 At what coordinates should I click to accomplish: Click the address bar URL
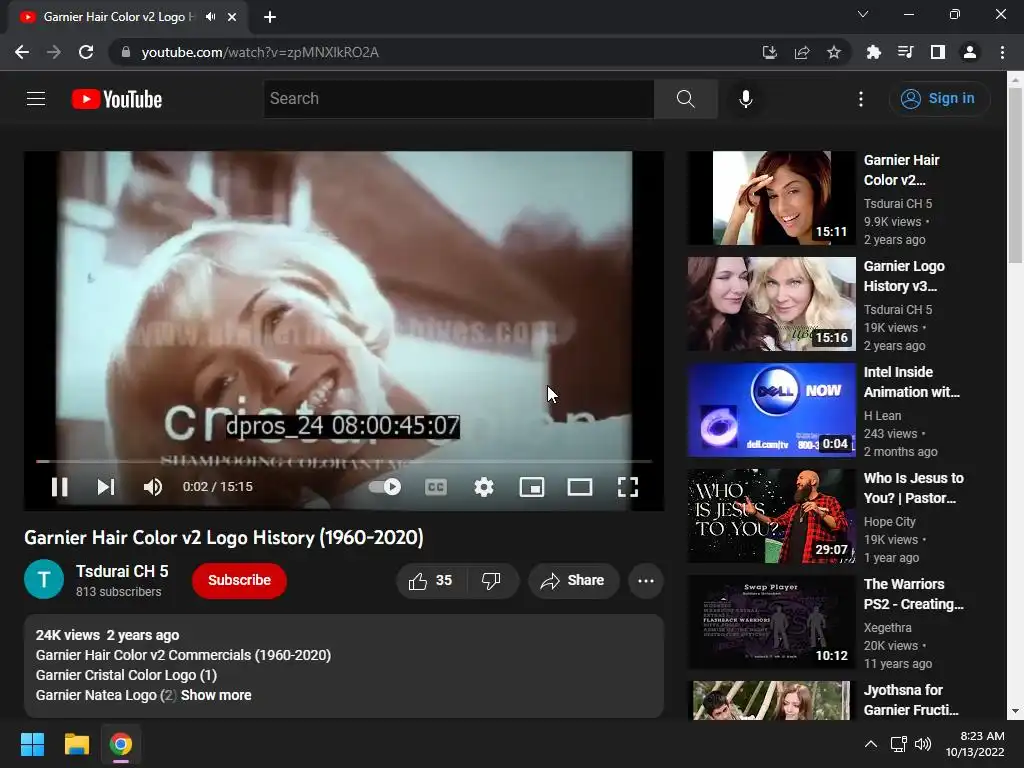tap(260, 52)
